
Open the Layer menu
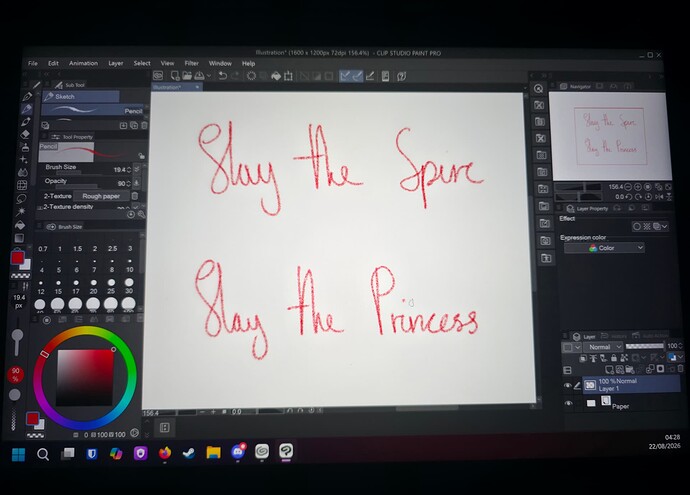(116, 63)
